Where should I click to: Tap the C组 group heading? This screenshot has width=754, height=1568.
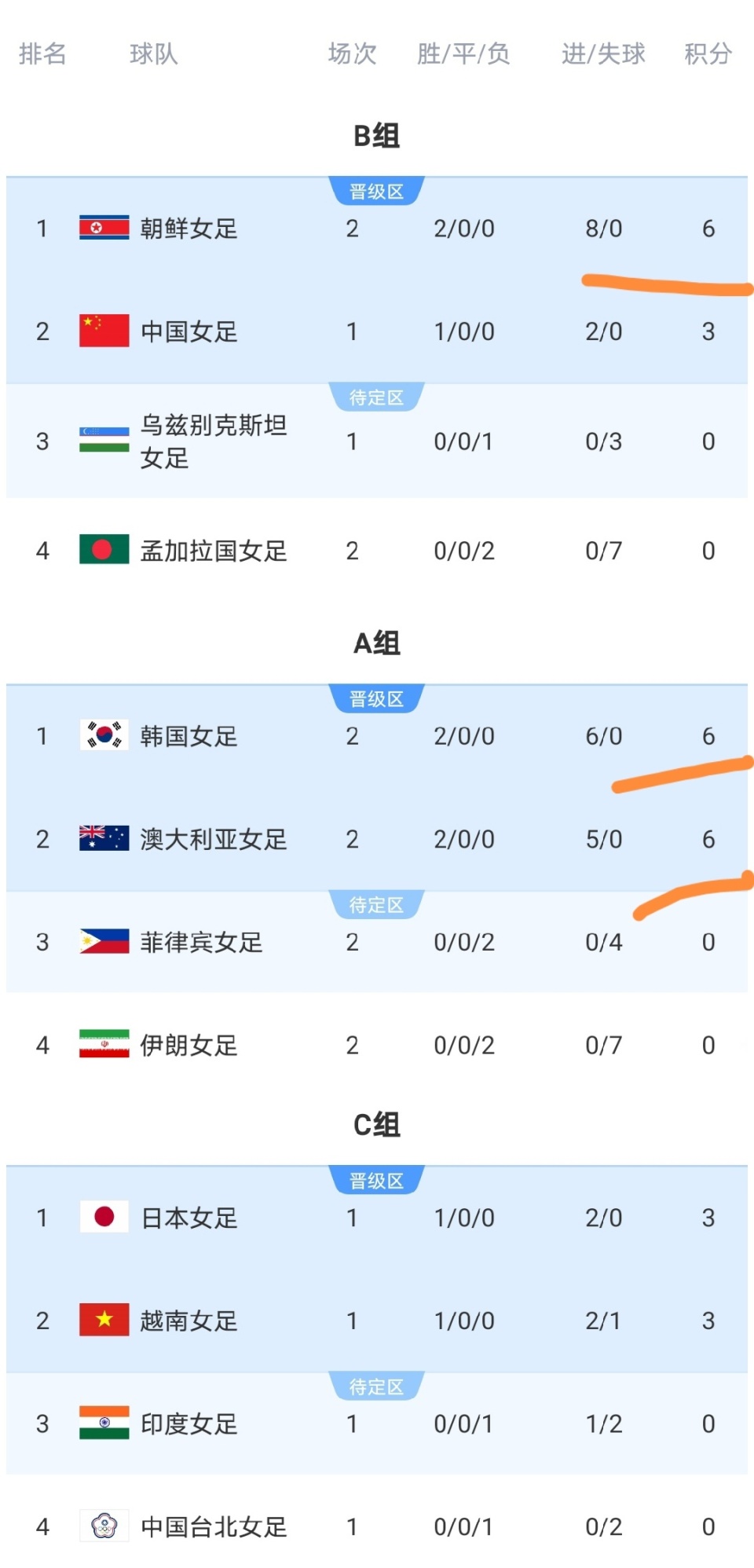(377, 1125)
